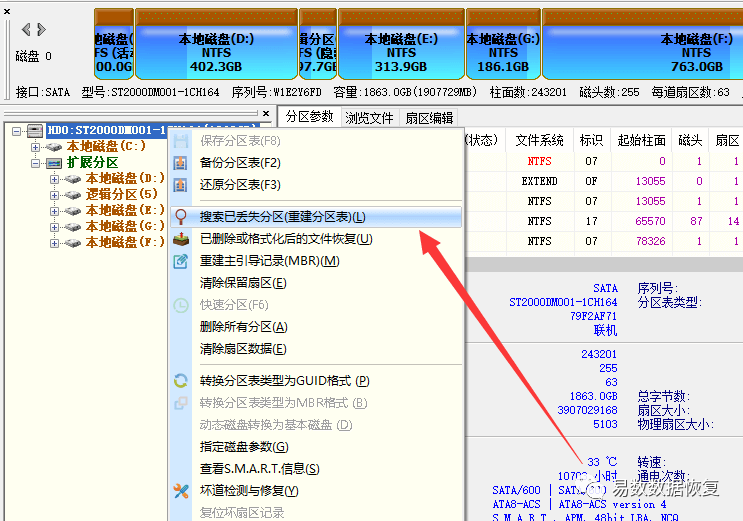This screenshot has width=743, height=521.
Task: Expand 本地磁盘(D:) tree node
Action: [54, 179]
